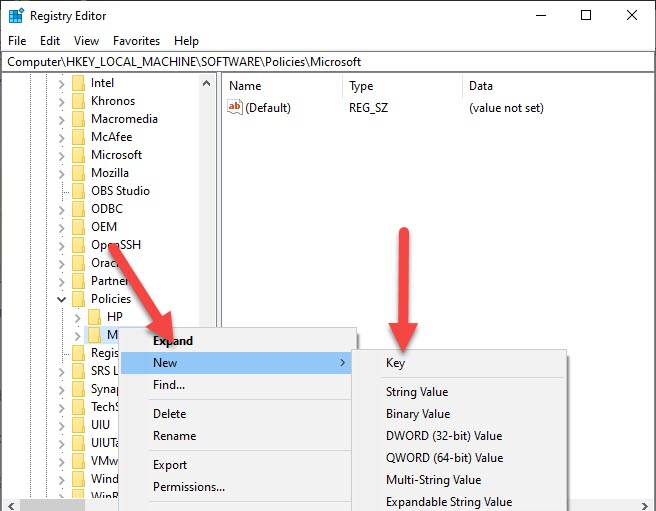The image size is (656, 511).
Task: Open the Favorites menu
Action: coord(136,41)
